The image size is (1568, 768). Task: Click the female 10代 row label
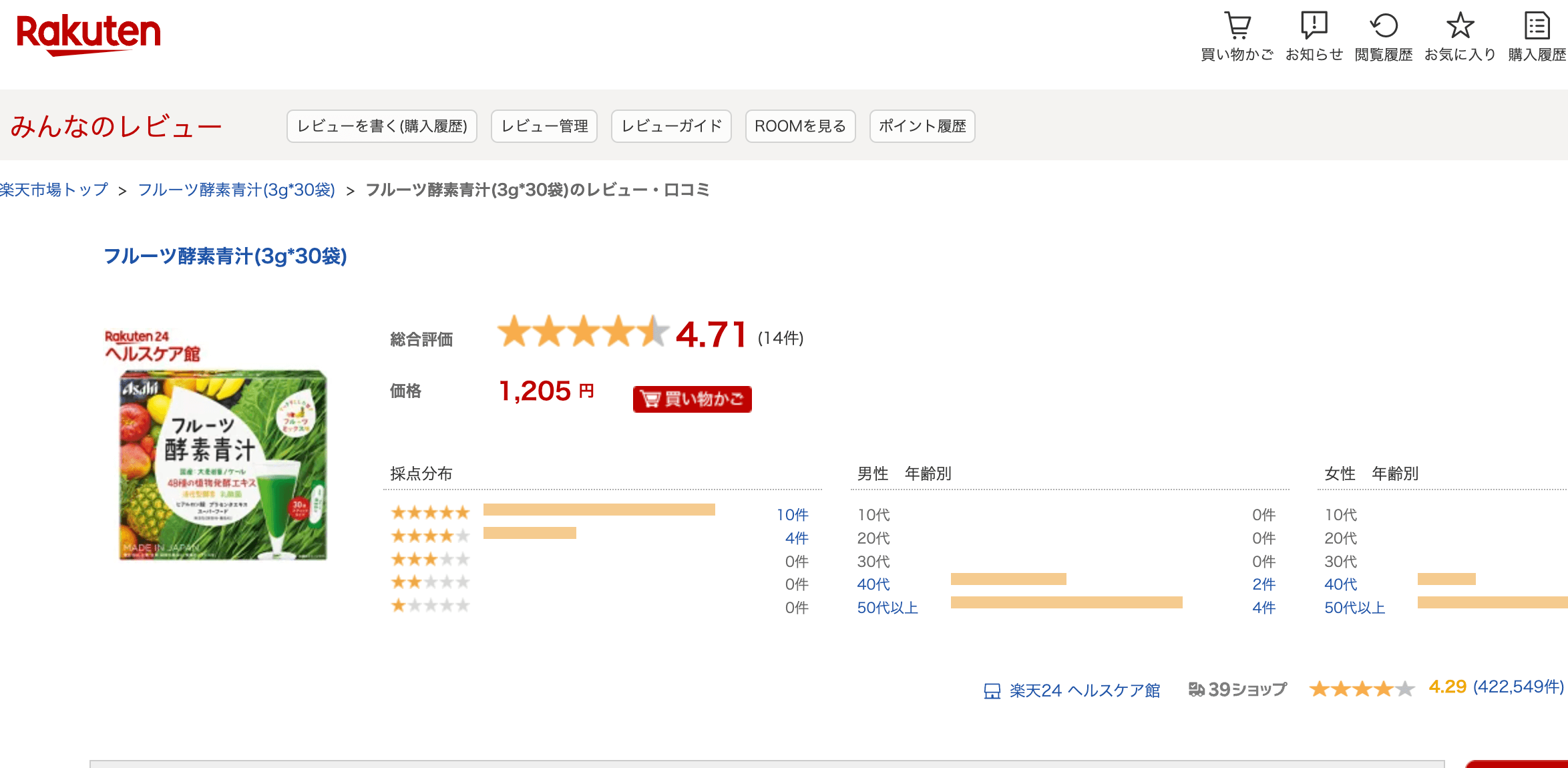pyautogui.click(x=1341, y=515)
